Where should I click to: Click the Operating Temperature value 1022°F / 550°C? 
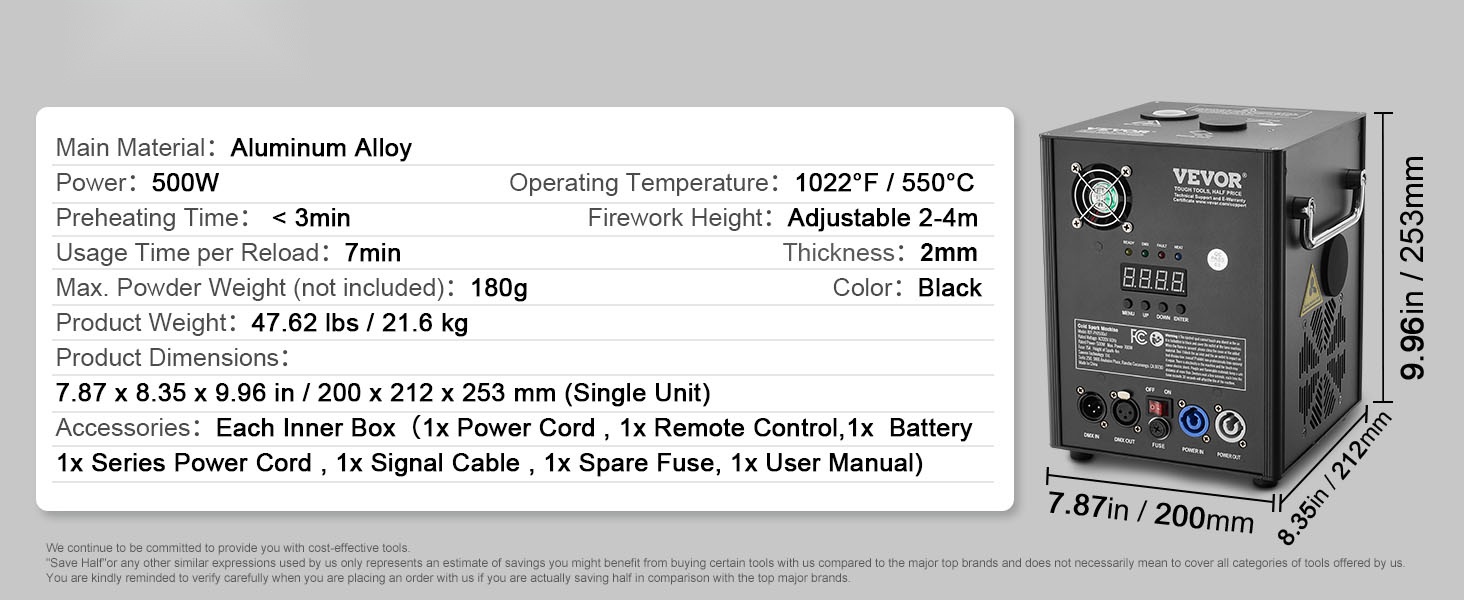tap(884, 183)
